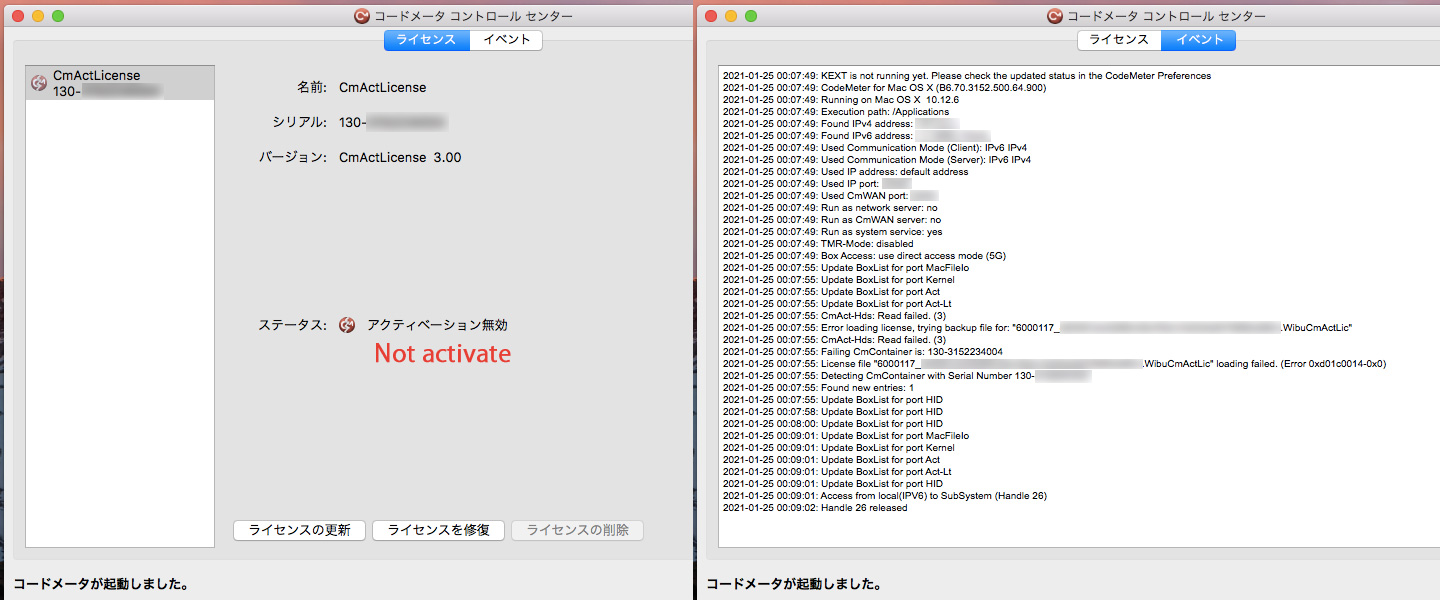Click the 'Box Access: use direct access mode' log line
Screen dimensions: 1440x600
point(865,256)
